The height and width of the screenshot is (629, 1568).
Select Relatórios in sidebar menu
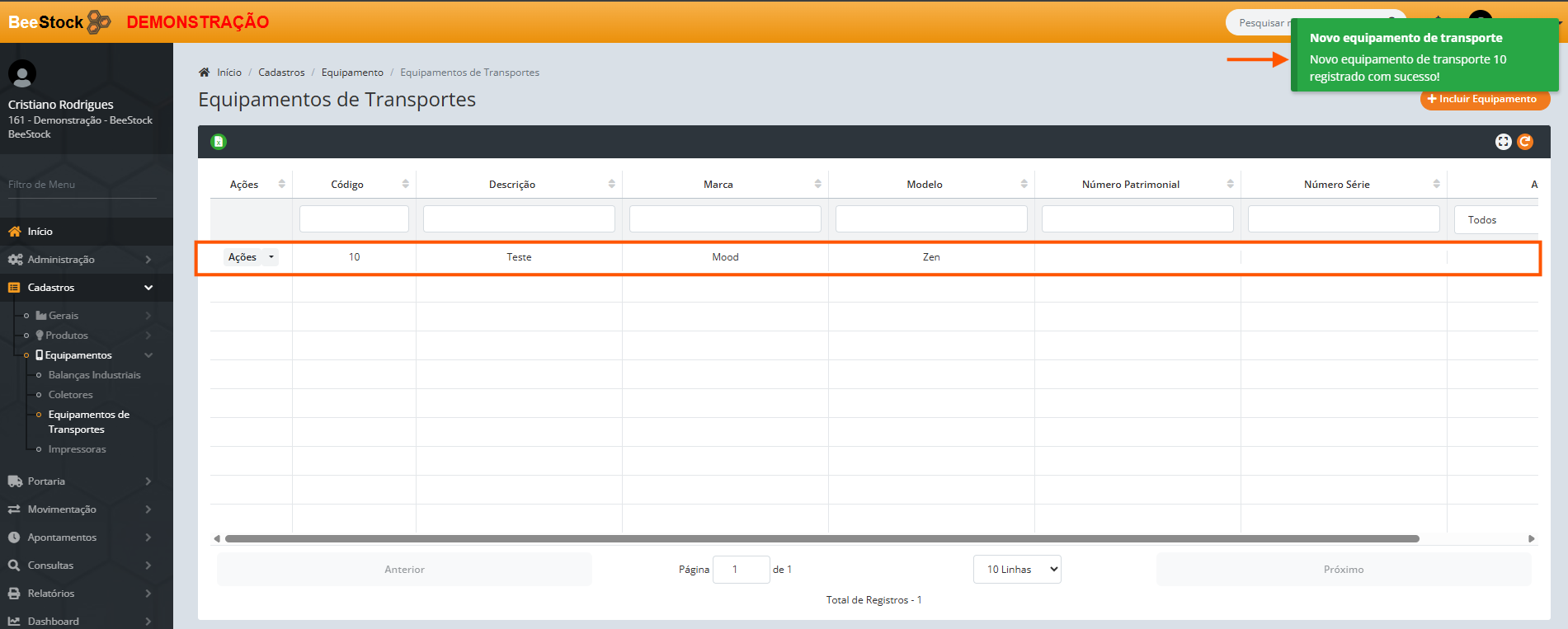[51, 594]
